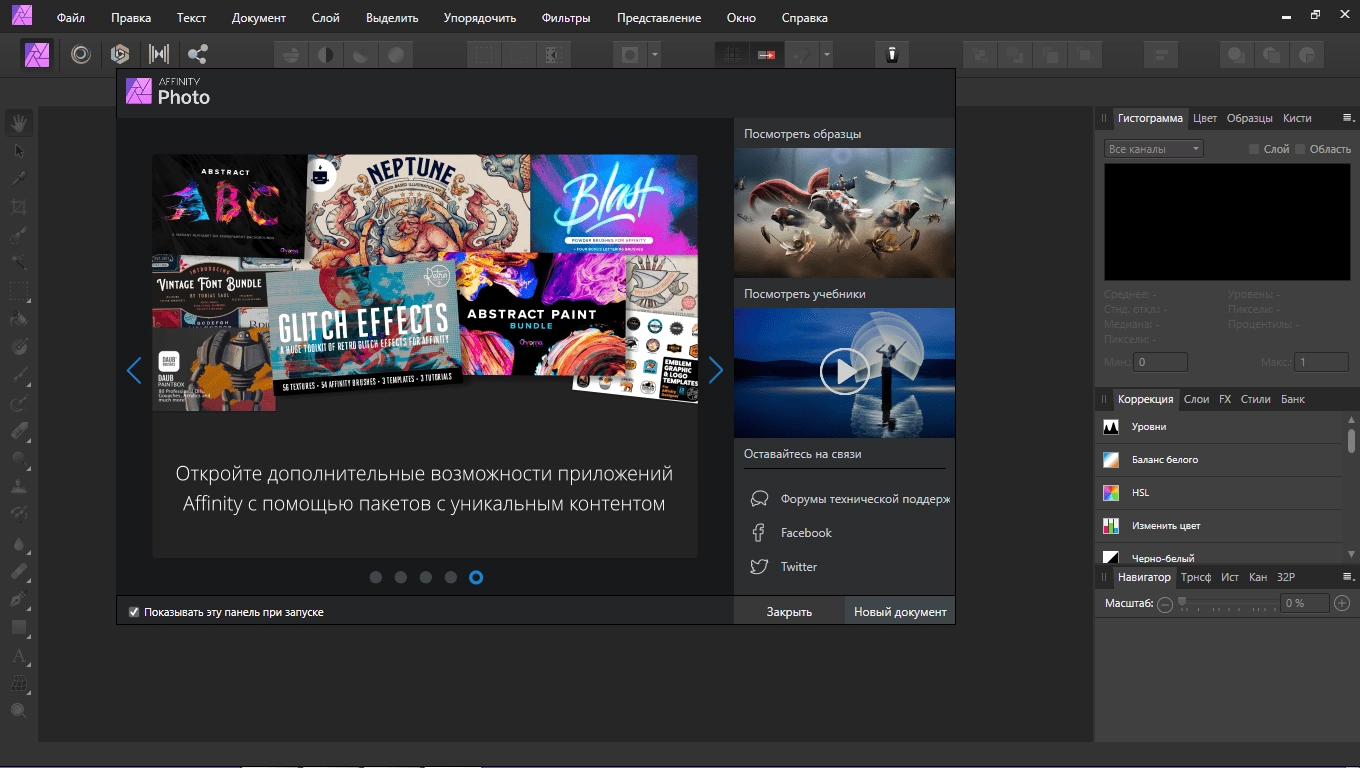Play the tutorials video thumbnail

coord(844,373)
